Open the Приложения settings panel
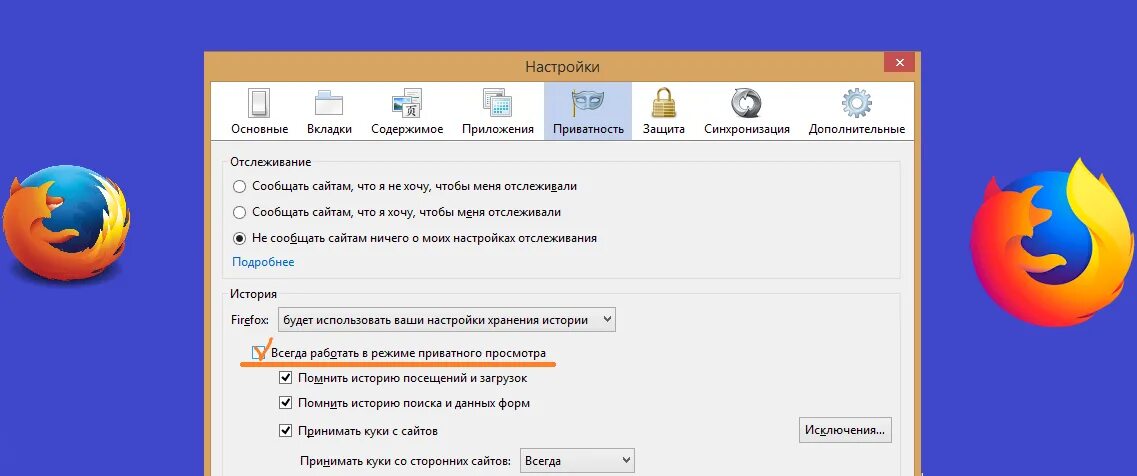Image resolution: width=1137 pixels, height=476 pixels. [x=497, y=112]
